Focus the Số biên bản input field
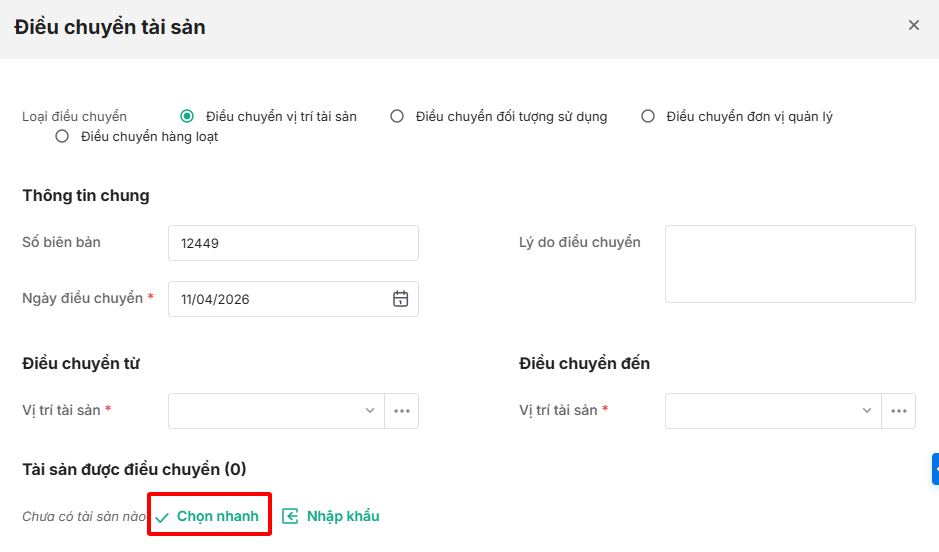 coord(293,243)
